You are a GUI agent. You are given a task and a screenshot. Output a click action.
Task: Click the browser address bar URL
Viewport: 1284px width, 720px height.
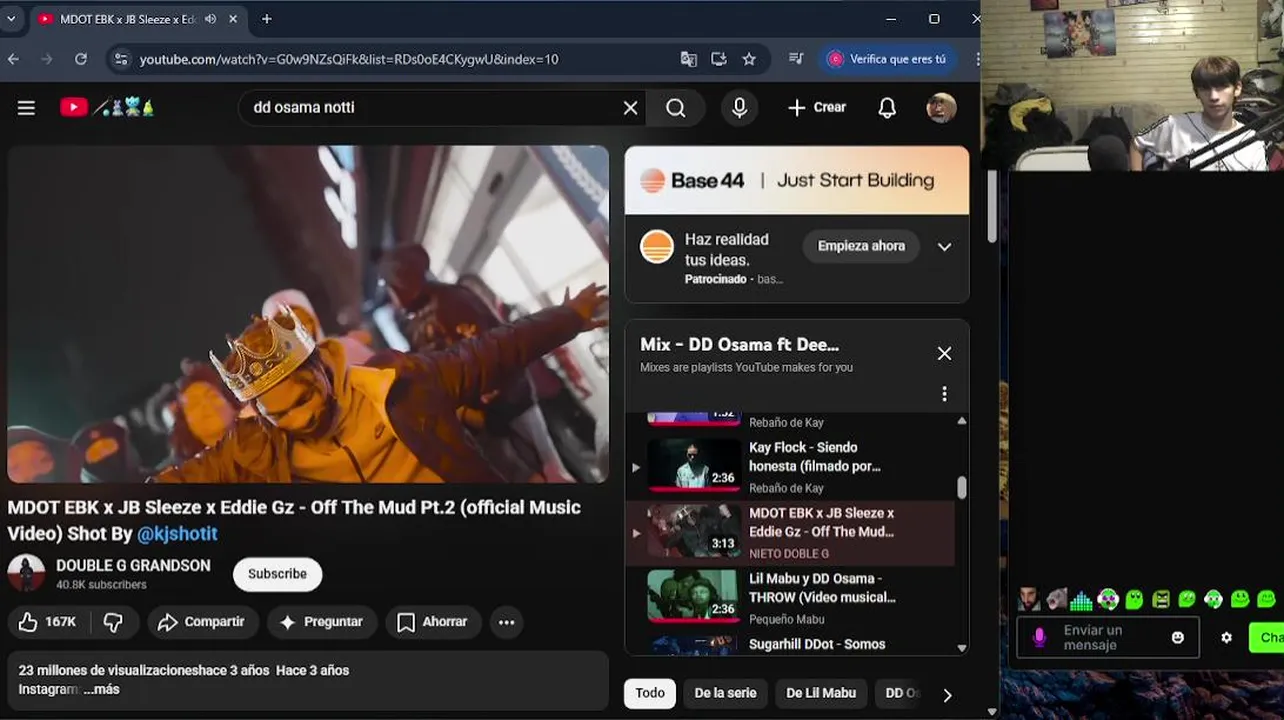click(349, 59)
